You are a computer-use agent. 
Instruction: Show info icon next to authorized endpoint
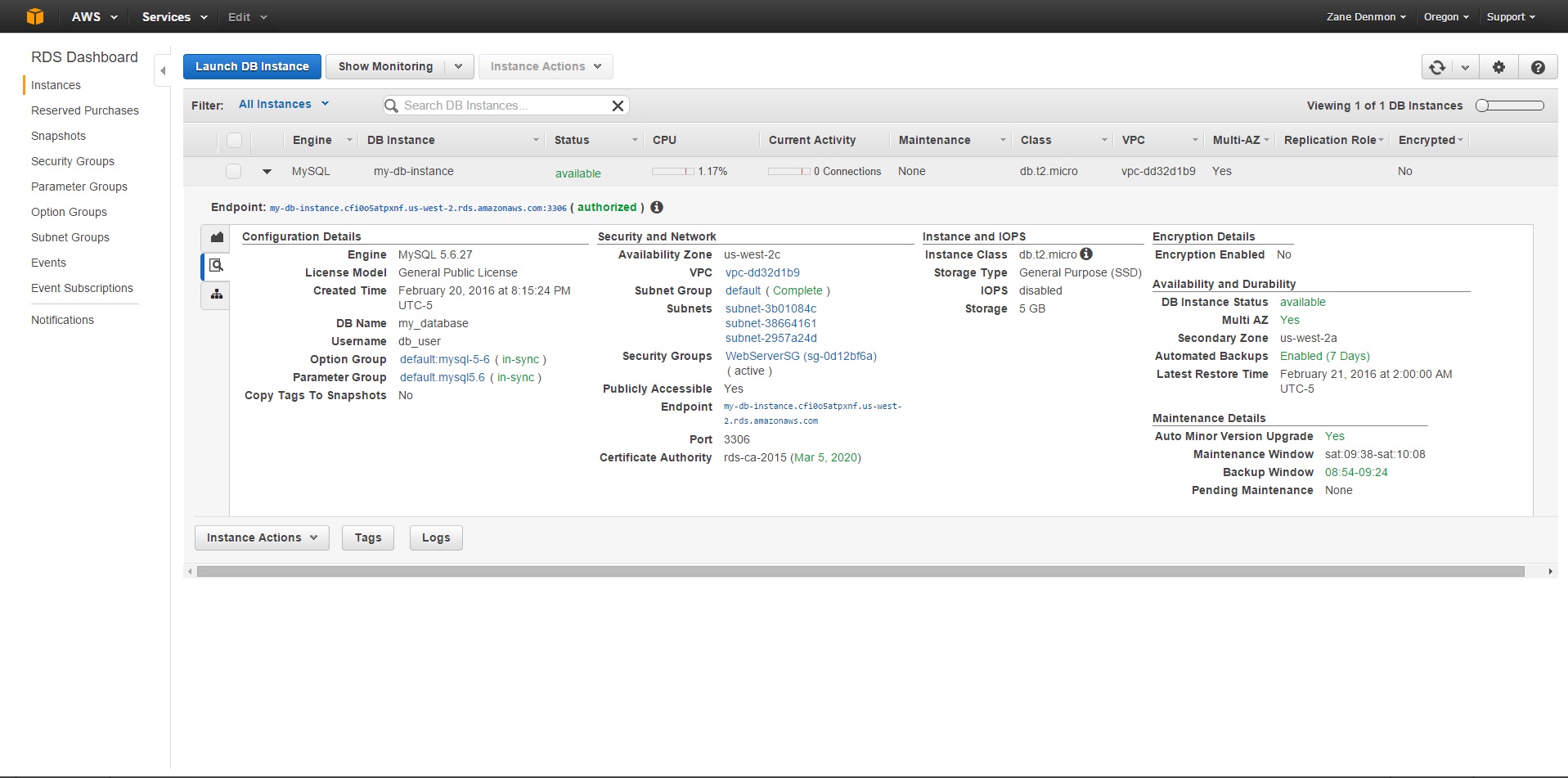[657, 207]
